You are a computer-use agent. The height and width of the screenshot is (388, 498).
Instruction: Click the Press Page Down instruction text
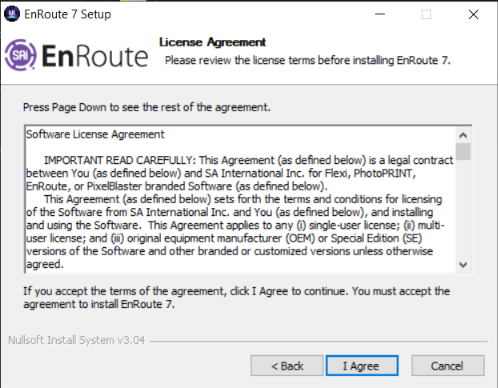pos(147,107)
